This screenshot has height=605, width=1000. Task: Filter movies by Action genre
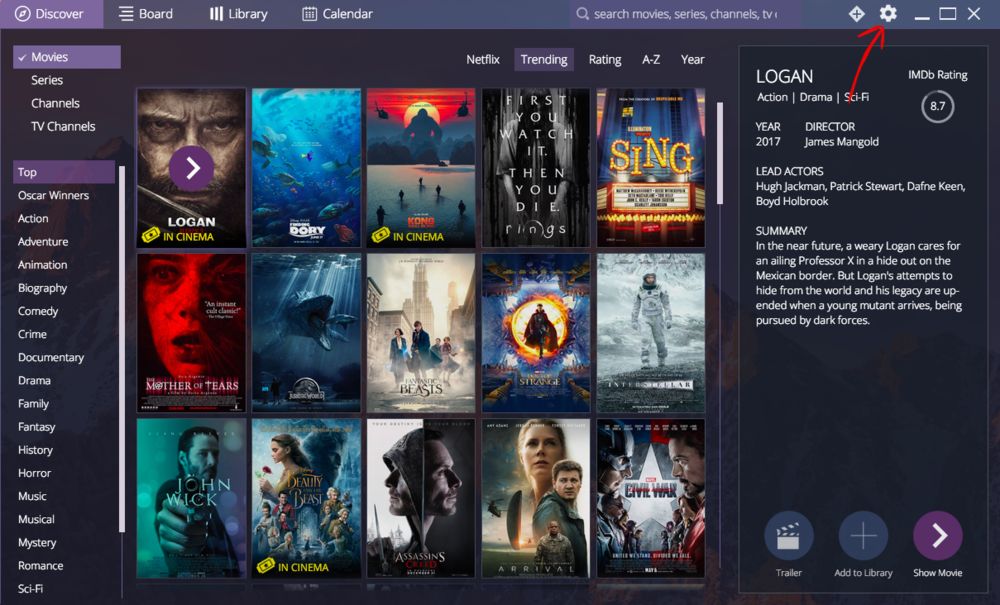pyautogui.click(x=33, y=218)
